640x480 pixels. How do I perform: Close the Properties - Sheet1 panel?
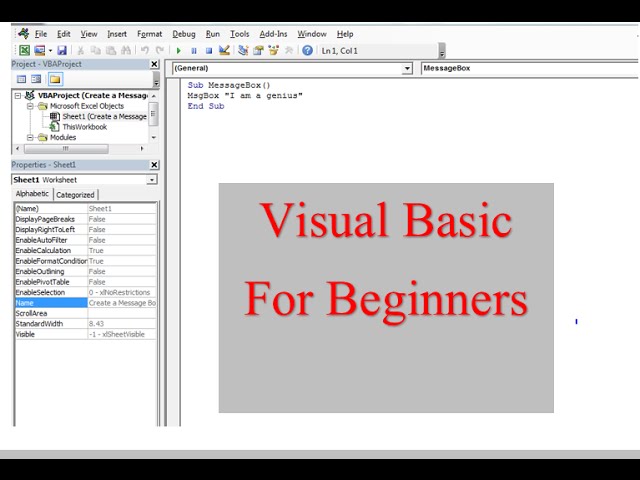coord(154,165)
